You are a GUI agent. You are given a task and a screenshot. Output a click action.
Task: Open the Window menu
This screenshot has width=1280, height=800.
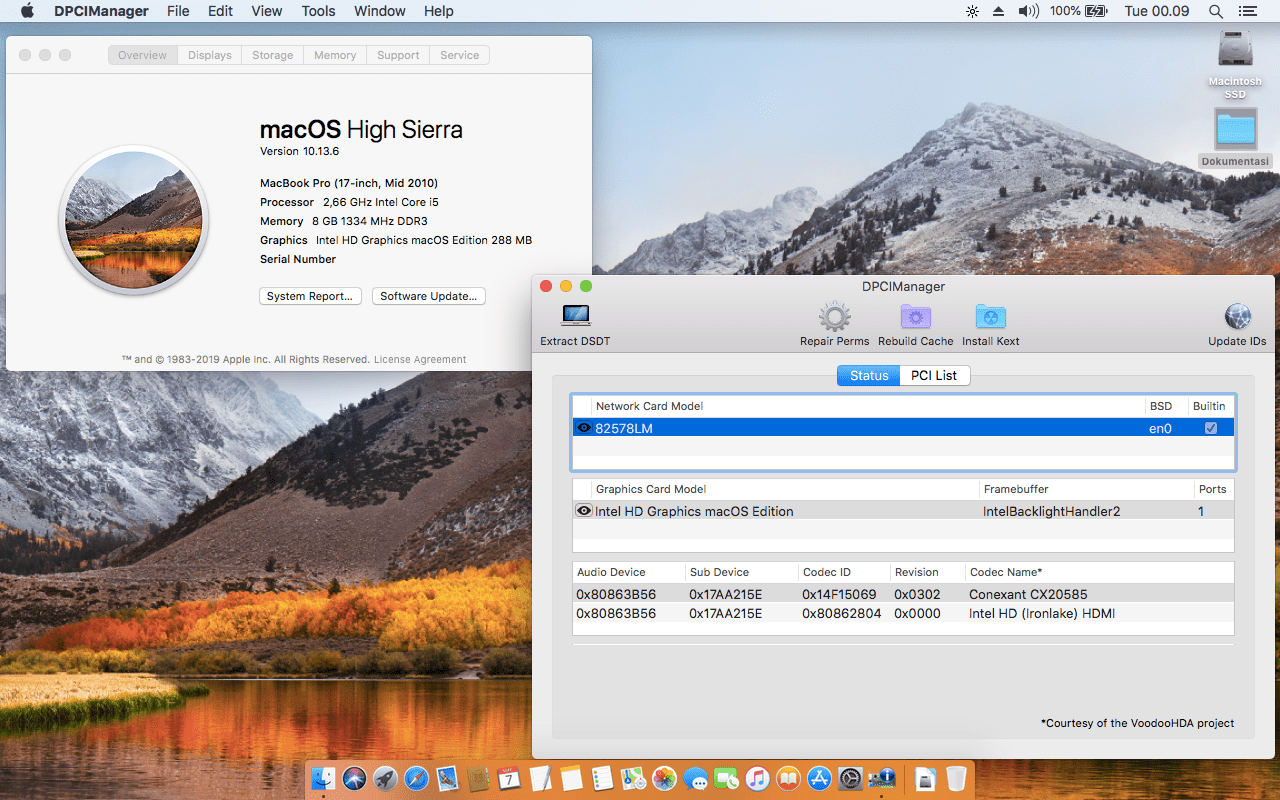pyautogui.click(x=380, y=11)
